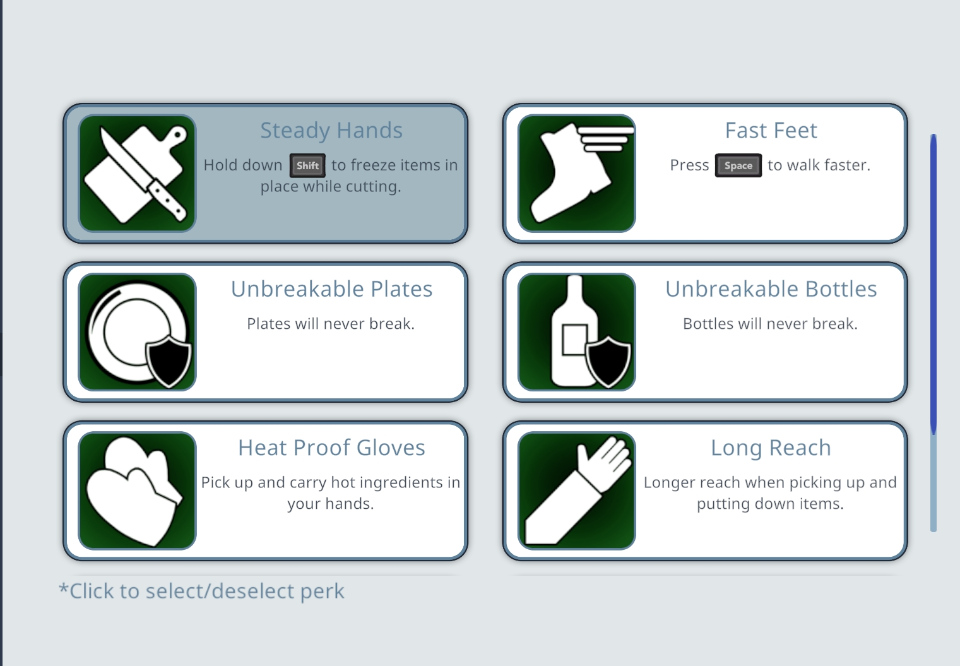This screenshot has width=960, height=666.
Task: Click the Long Reach arm icon
Action: coord(577,490)
